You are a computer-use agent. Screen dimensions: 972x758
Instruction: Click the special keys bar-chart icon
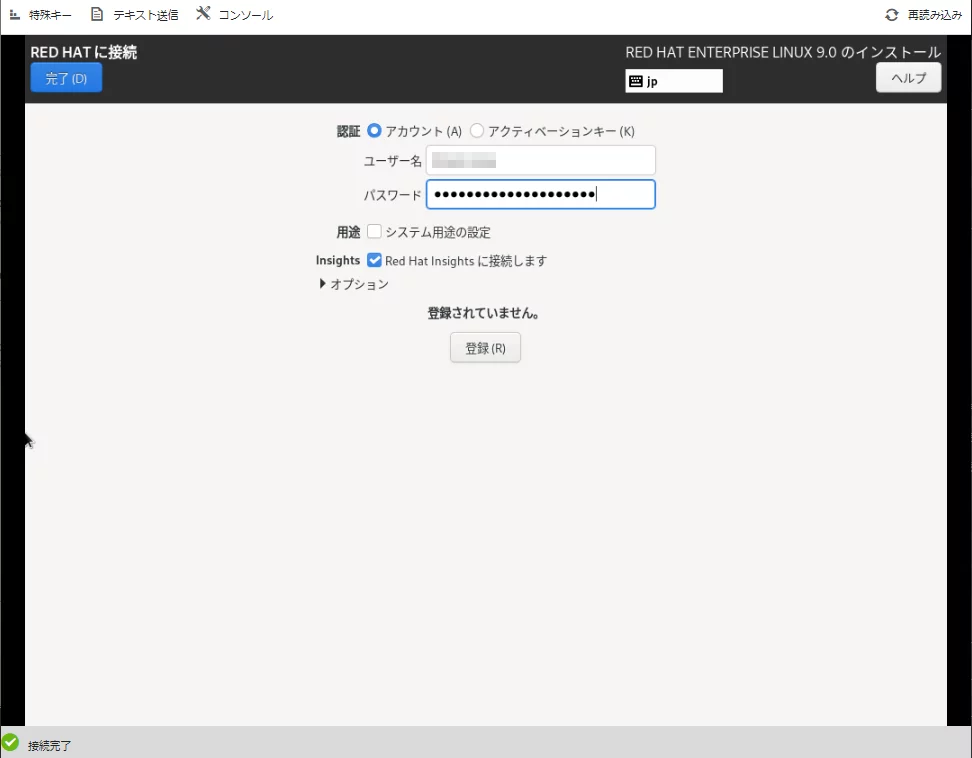[x=14, y=15]
